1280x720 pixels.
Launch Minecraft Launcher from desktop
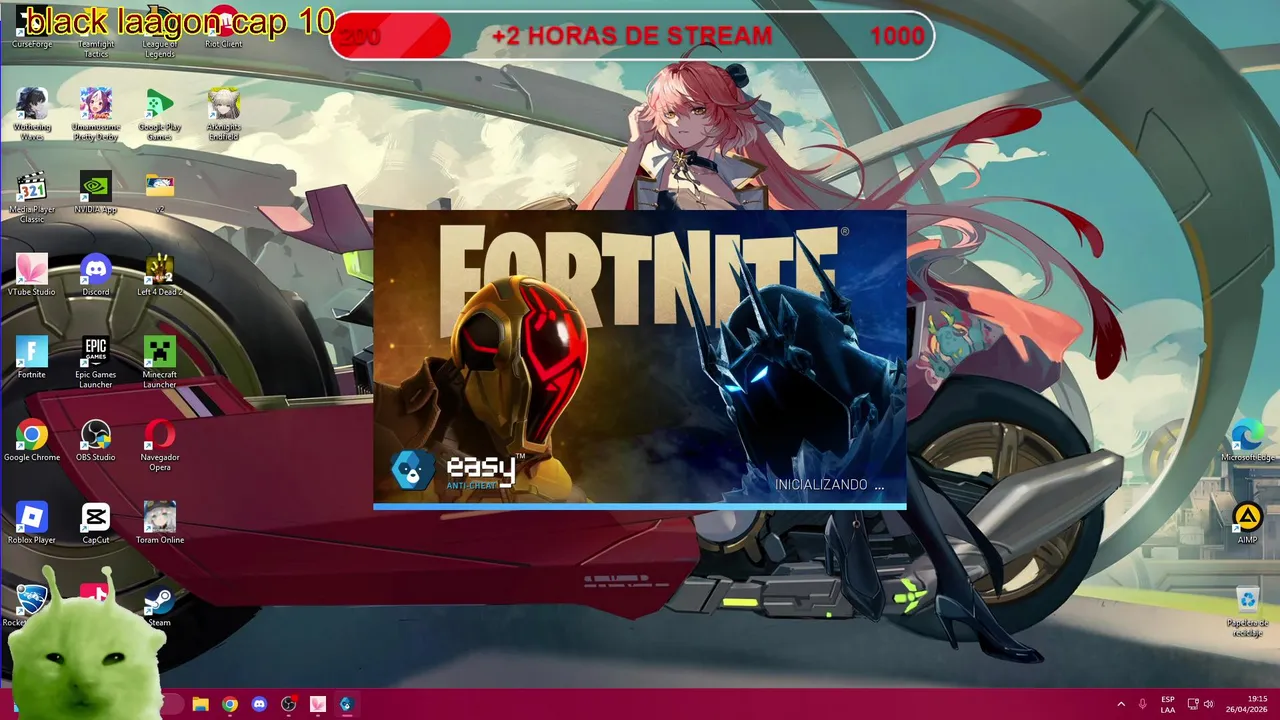tap(159, 362)
